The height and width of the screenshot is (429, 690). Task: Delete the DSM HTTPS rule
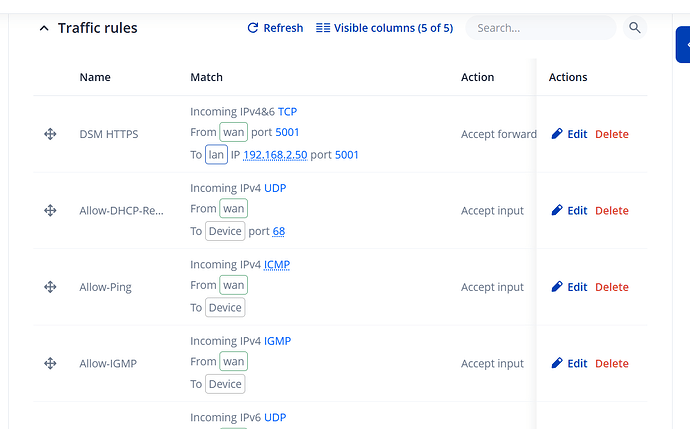click(x=612, y=134)
